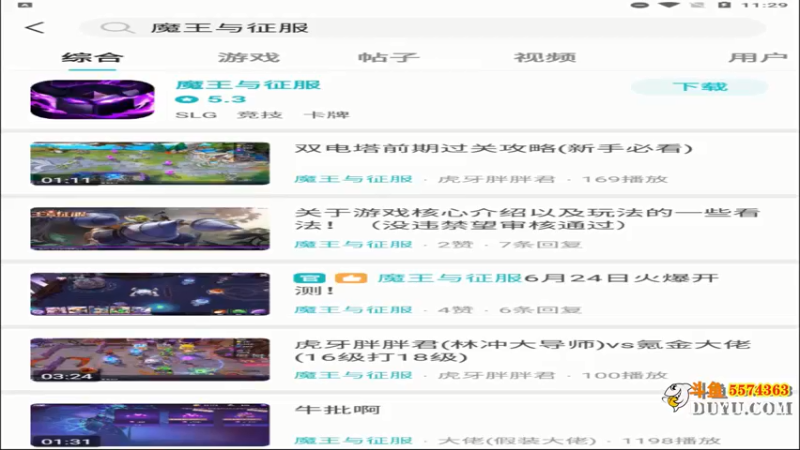Click the search field containing 魔王与征服
This screenshot has height=450, width=800.
(423, 28)
